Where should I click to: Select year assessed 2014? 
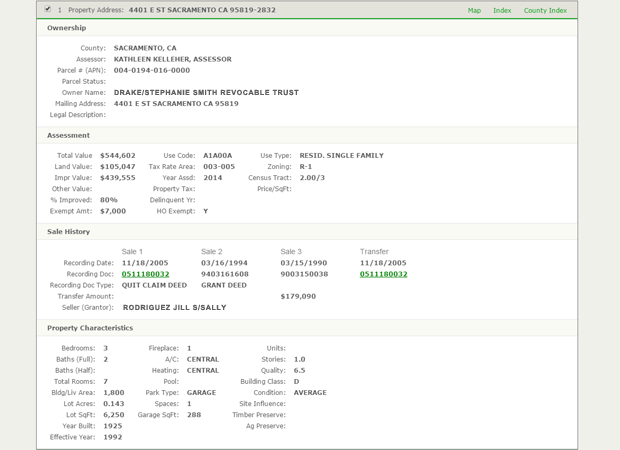[213, 178]
